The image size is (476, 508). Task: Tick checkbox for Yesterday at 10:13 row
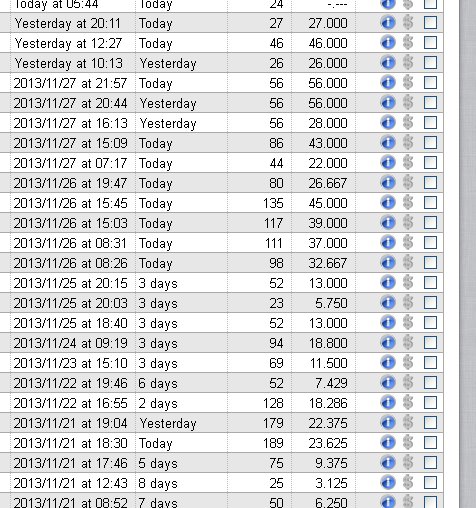coord(430,62)
